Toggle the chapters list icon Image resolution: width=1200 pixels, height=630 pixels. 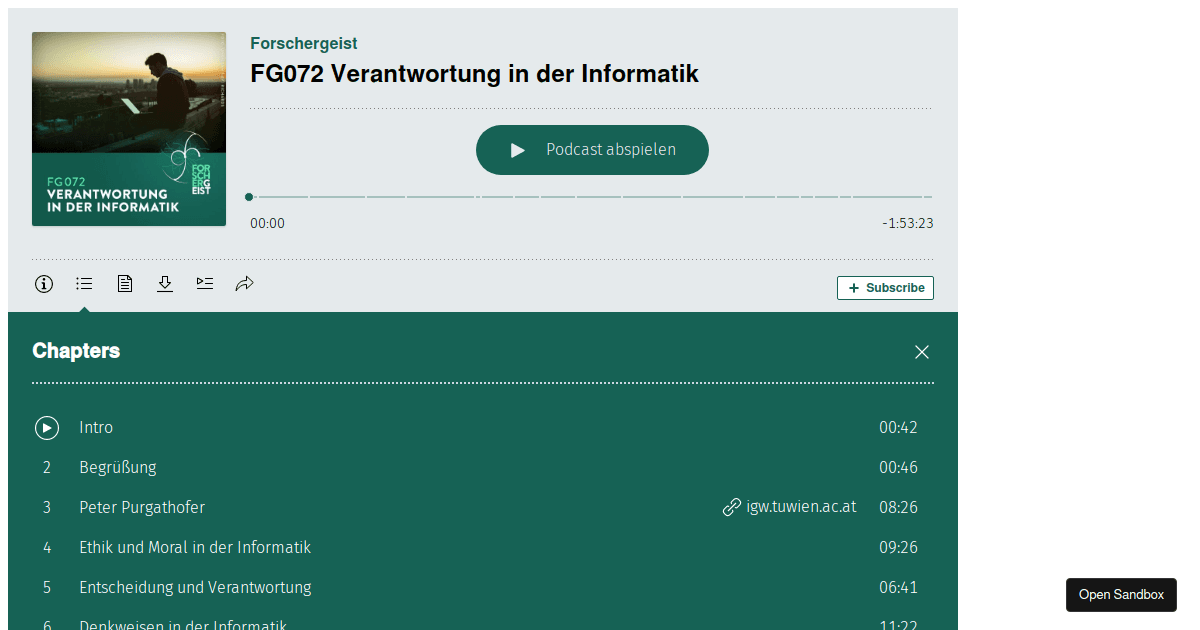tap(84, 284)
